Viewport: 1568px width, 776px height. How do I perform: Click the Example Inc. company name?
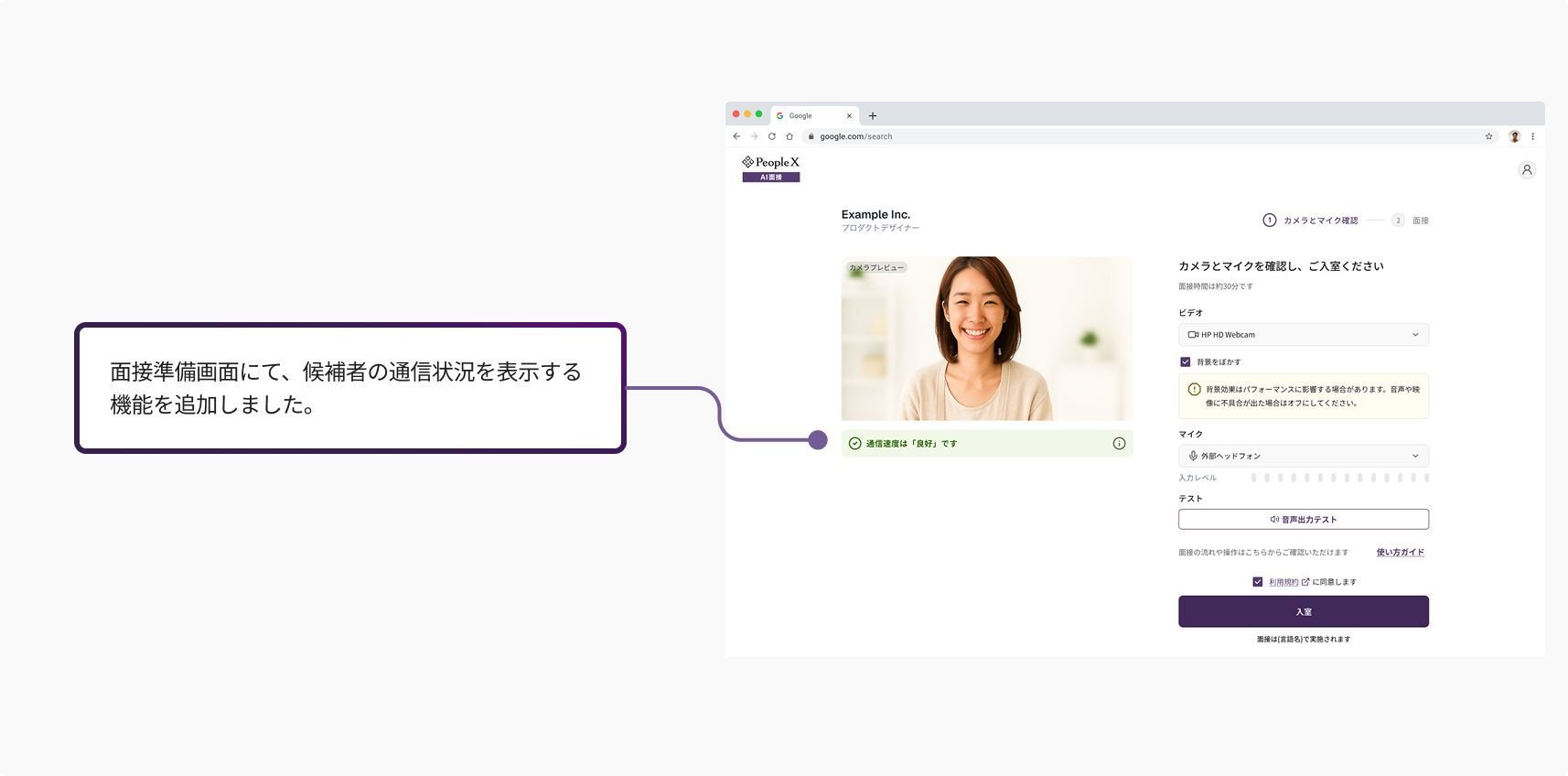(x=875, y=215)
